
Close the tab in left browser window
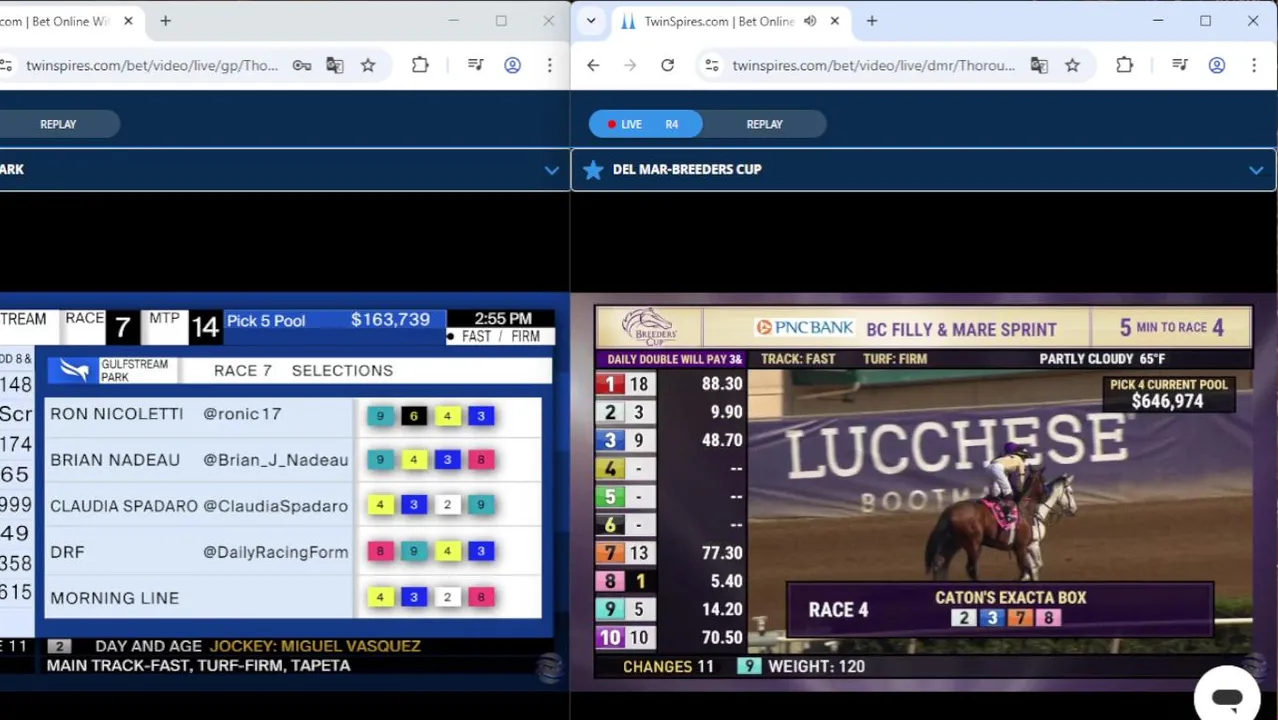(x=128, y=21)
